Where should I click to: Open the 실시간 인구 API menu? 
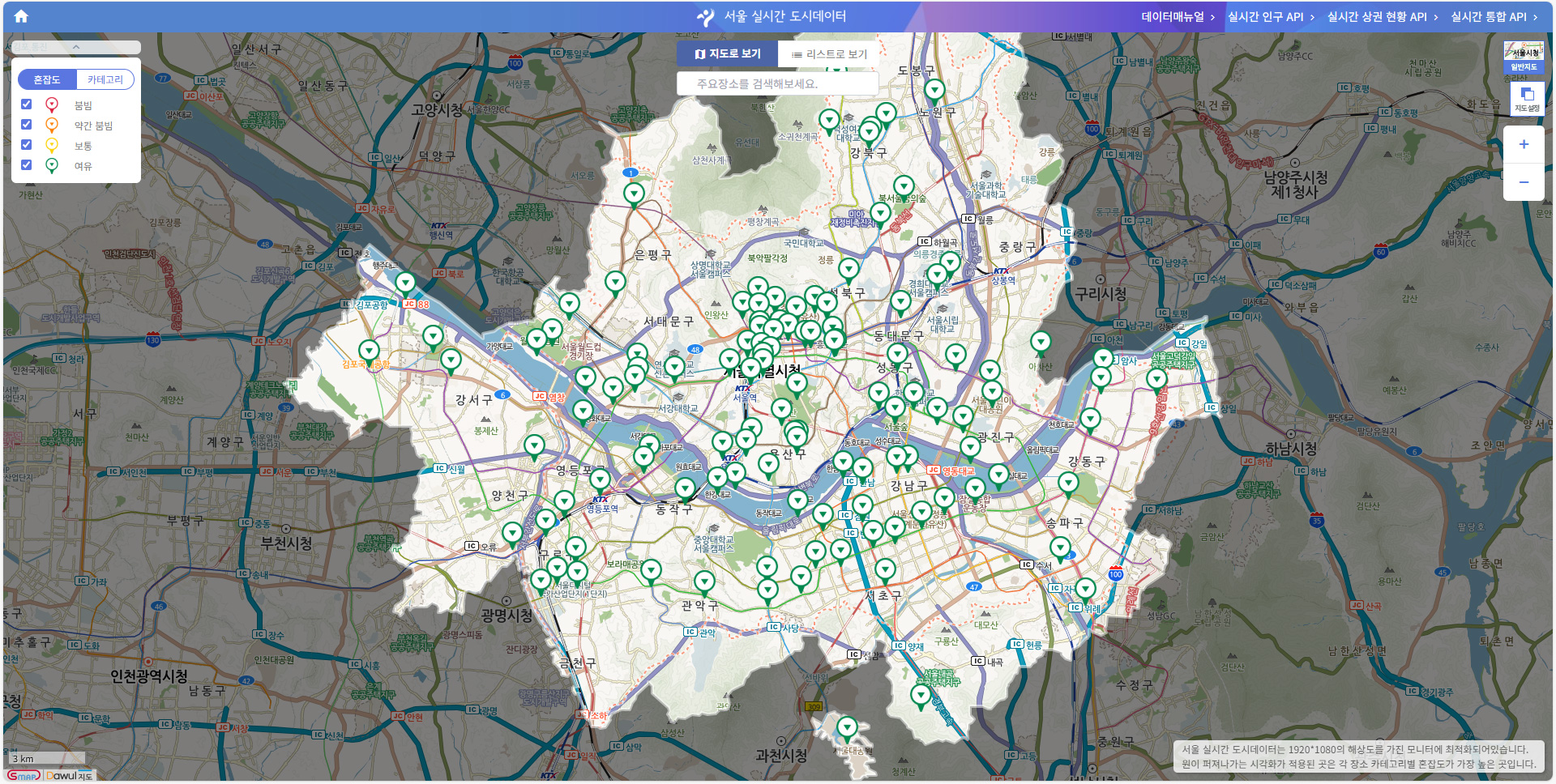point(1271,16)
